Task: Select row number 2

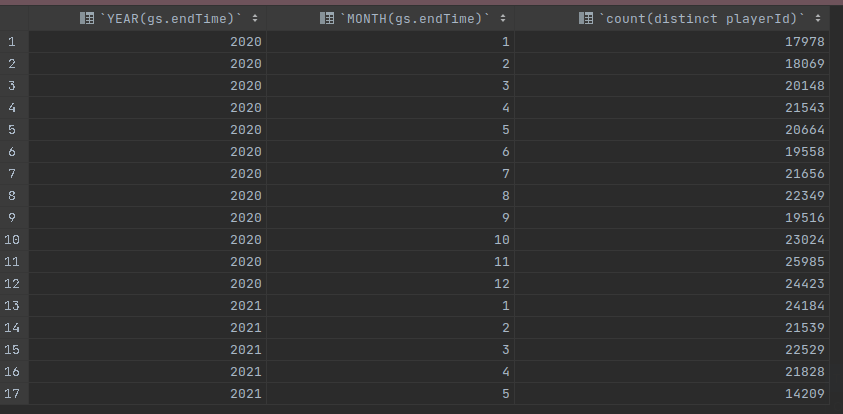Action: point(14,63)
